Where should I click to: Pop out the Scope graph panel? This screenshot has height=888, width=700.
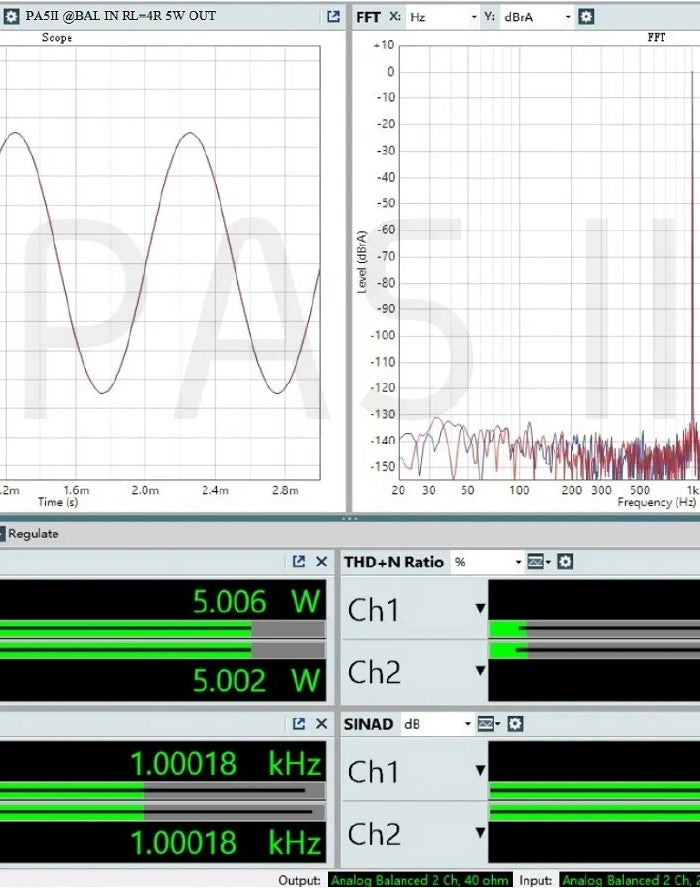click(x=333, y=17)
